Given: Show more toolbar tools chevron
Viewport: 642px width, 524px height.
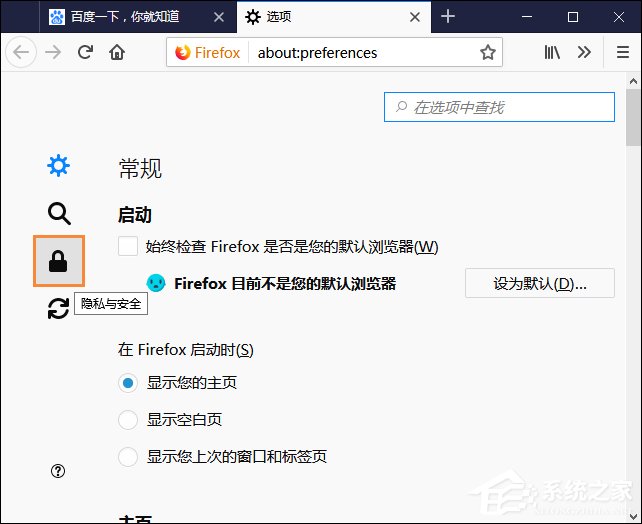Looking at the screenshot, I should (584, 52).
